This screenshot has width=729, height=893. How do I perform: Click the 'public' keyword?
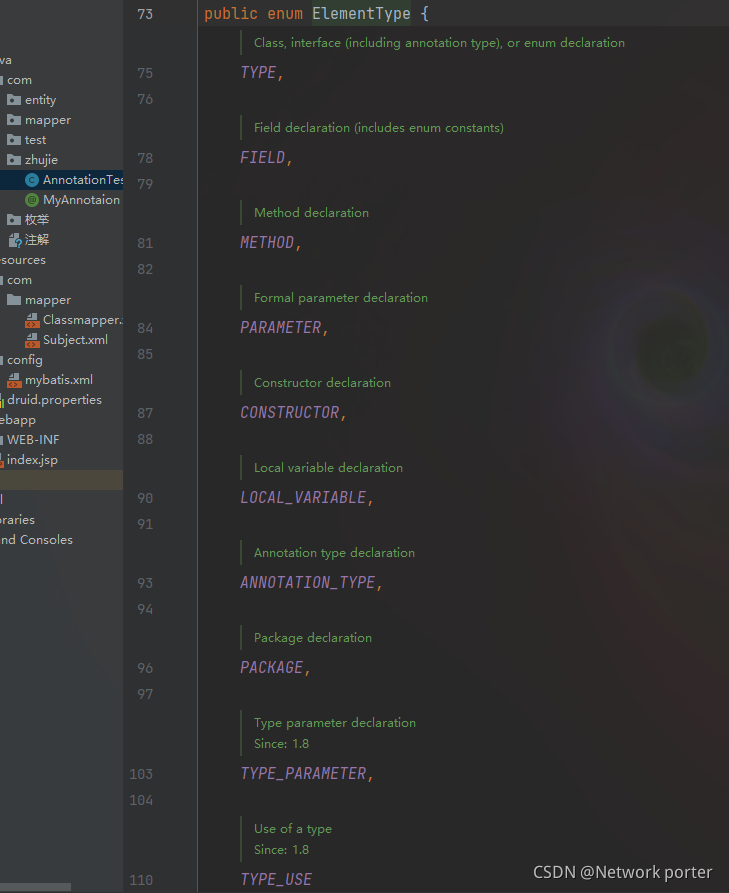[x=231, y=14]
